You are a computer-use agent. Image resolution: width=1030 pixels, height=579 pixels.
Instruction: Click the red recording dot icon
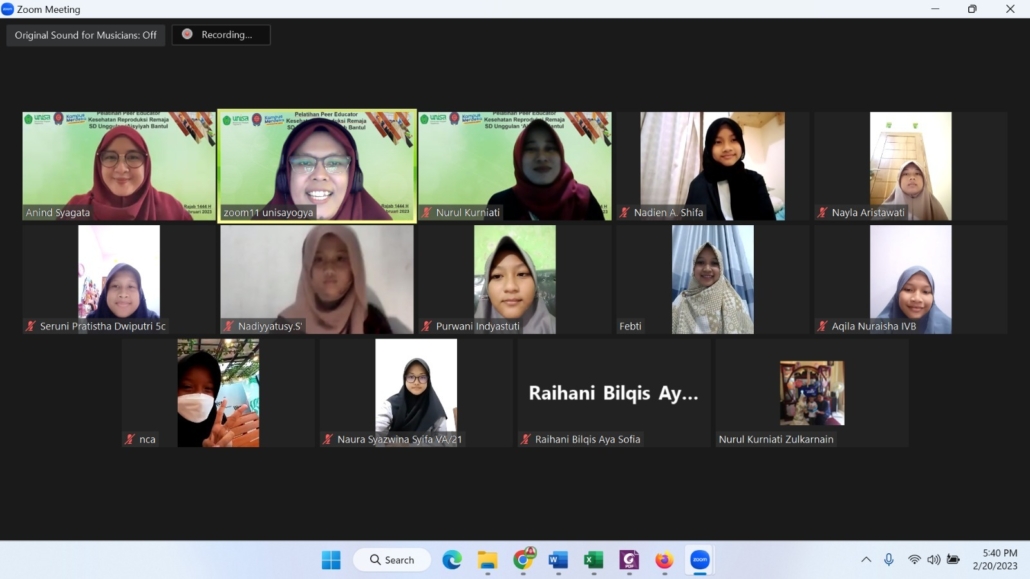(187, 34)
